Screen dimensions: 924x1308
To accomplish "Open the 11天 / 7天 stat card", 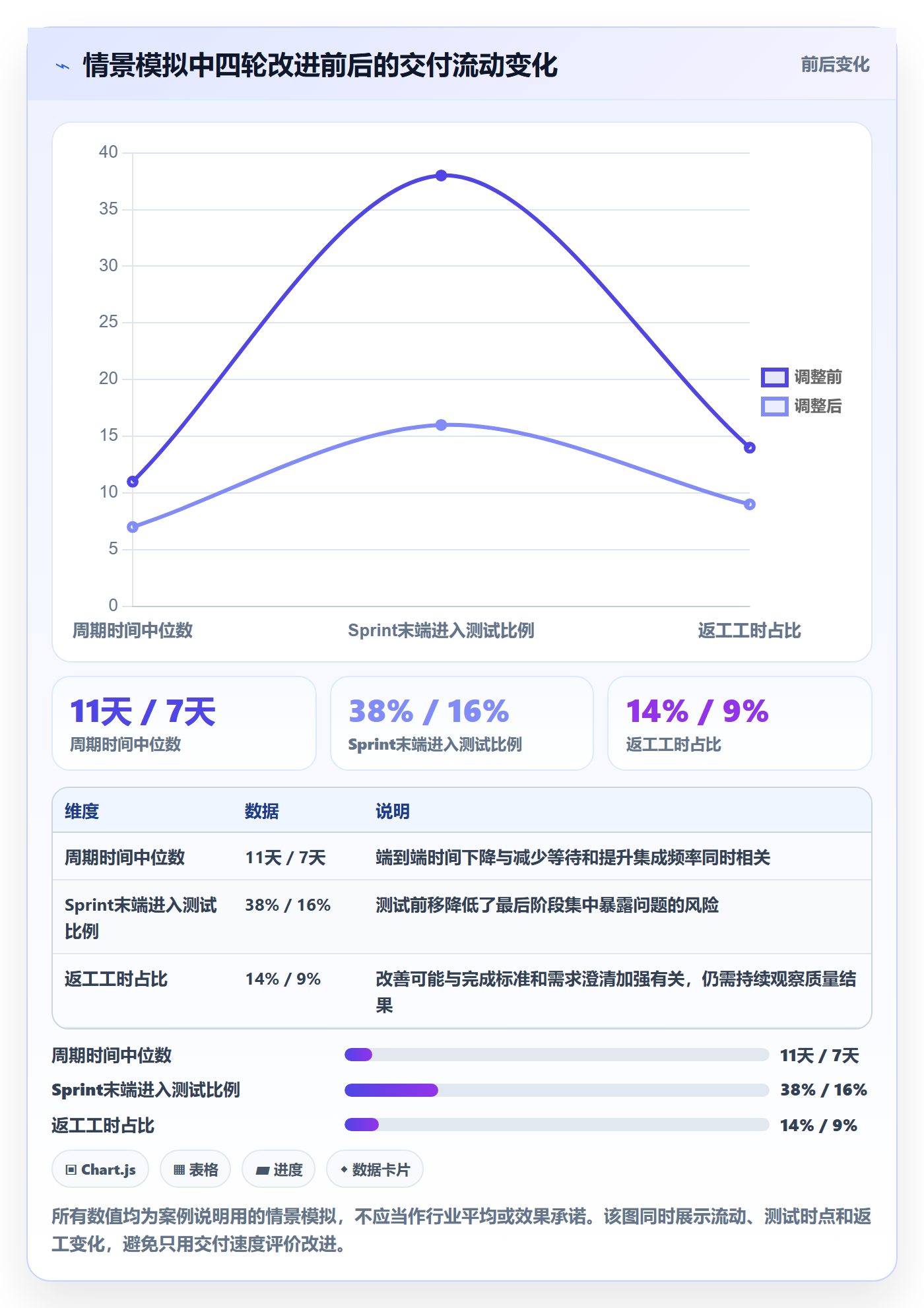I will 184,723.
